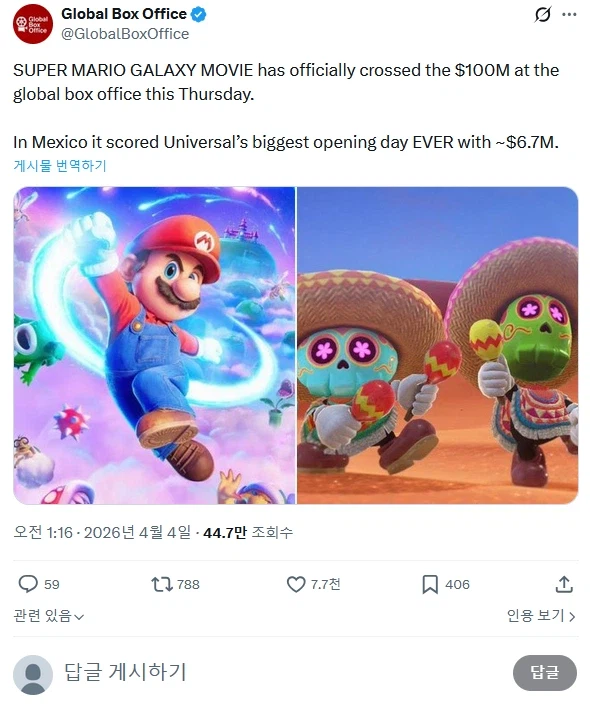Image resolution: width=590 pixels, height=719 pixels.
Task: Open the three-dot more options menu
Action: coord(569,15)
